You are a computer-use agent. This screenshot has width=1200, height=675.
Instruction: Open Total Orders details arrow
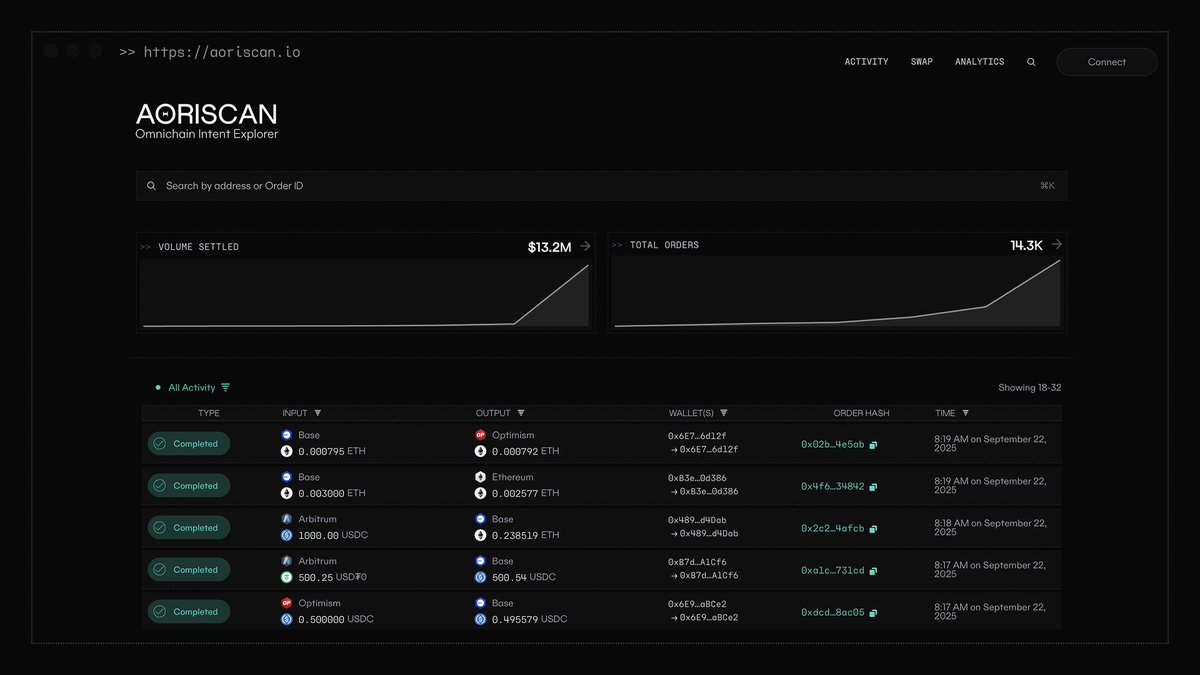[1057, 245]
